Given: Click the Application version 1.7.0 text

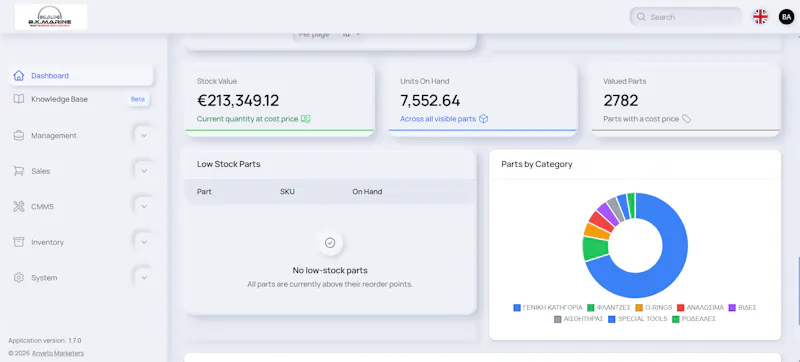Looking at the screenshot, I should [x=45, y=341].
